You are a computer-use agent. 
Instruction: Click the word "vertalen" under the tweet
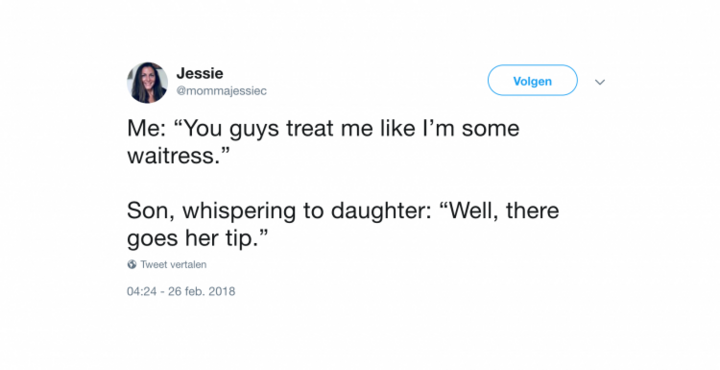188,264
